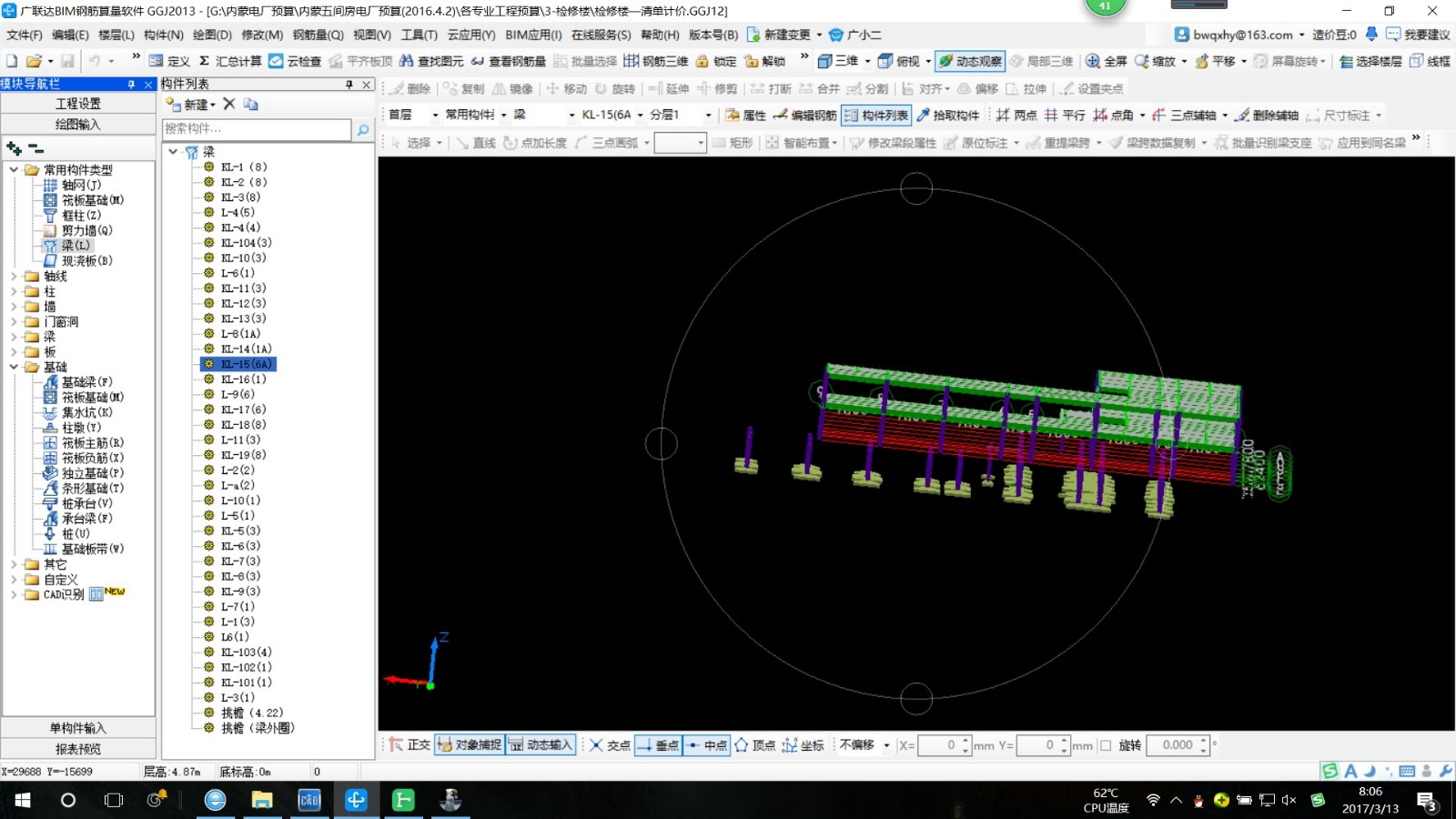Click the Windows Start button
The image size is (1456, 819).
tap(22, 800)
